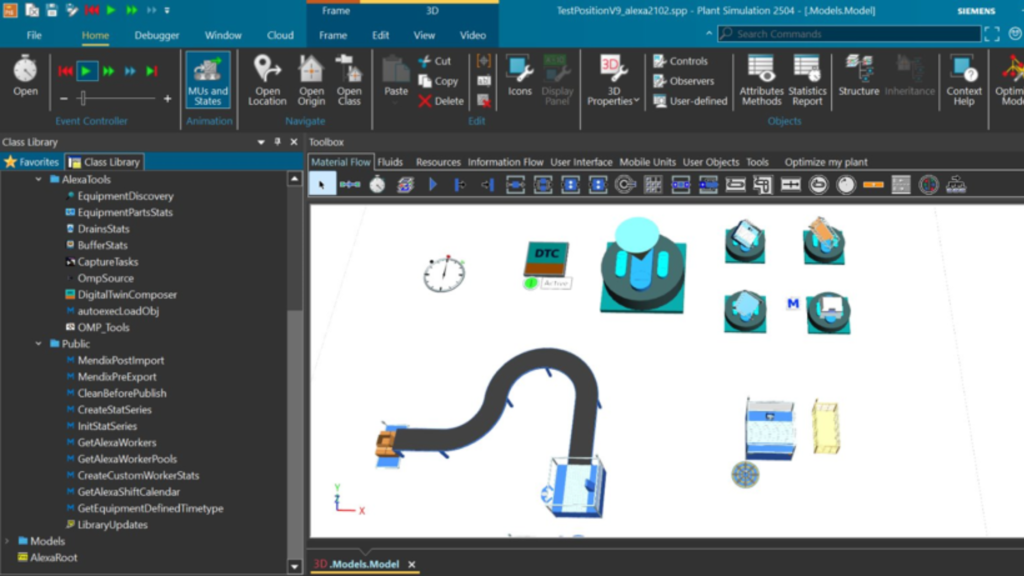The height and width of the screenshot is (576, 1024).
Task: Open the Resources toolbox tab
Action: coord(438,162)
